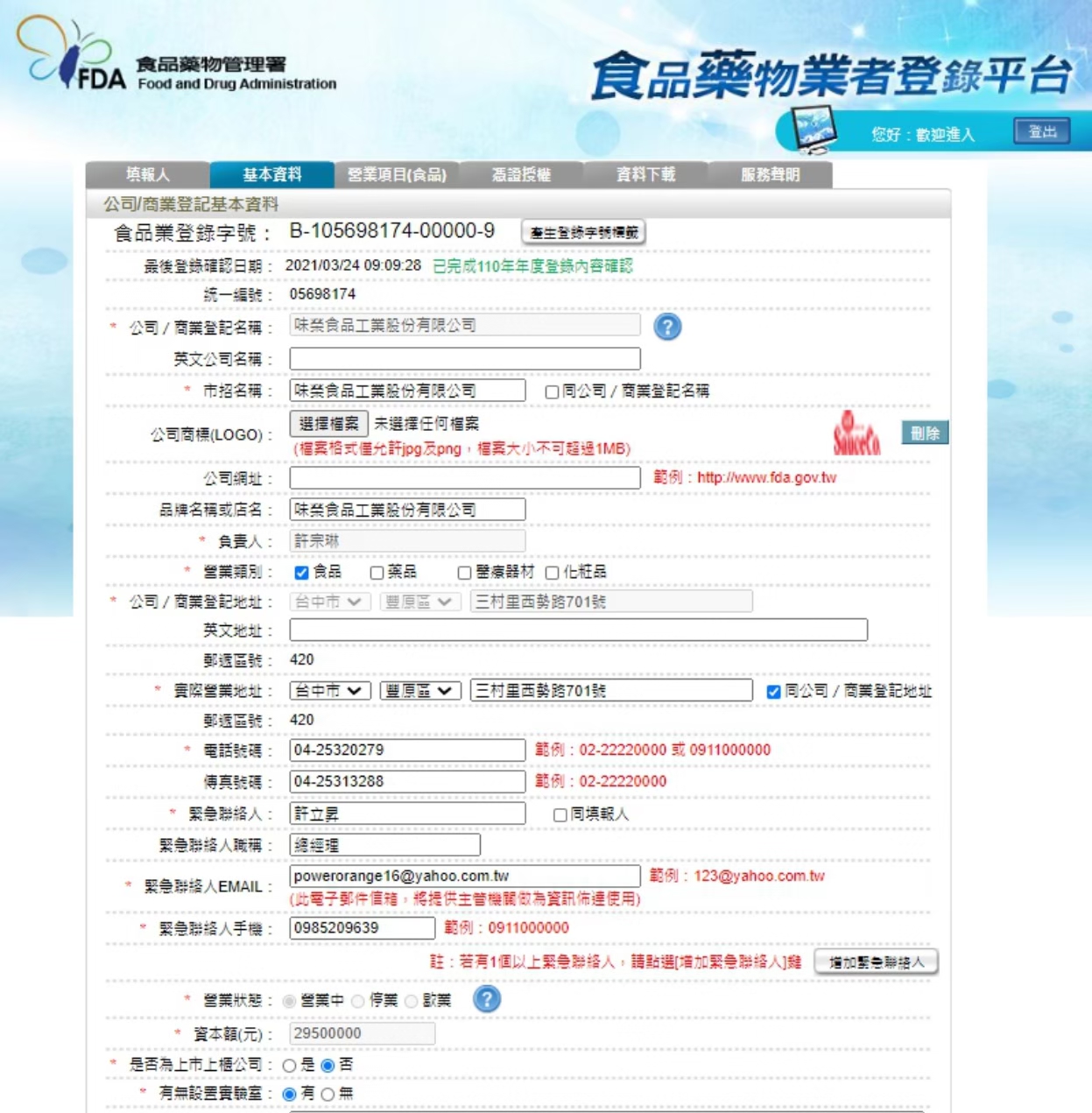1092x1113 pixels.
Task: Uncheck the 同公司/商業登記地址 checkbox
Action: (773, 692)
